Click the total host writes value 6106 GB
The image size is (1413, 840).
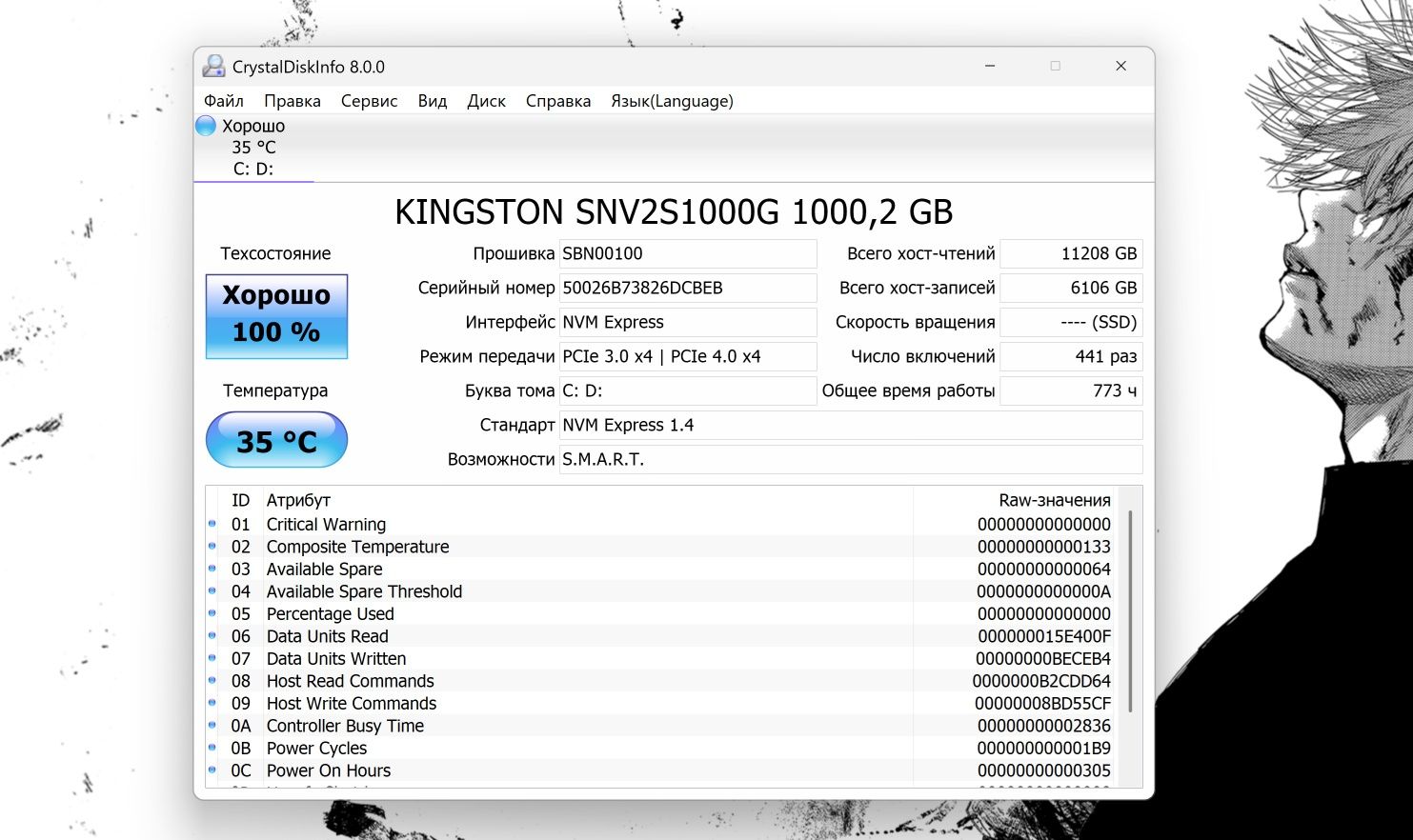click(1071, 288)
